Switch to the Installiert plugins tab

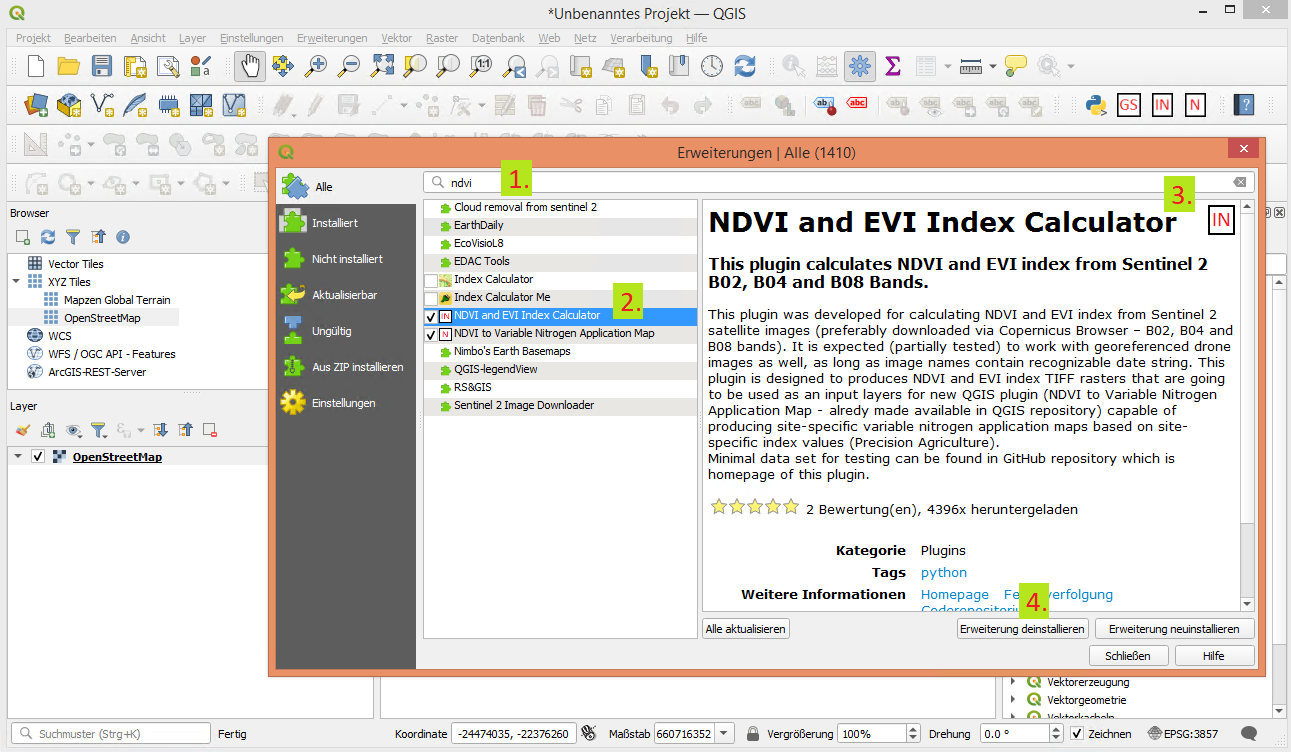346,223
